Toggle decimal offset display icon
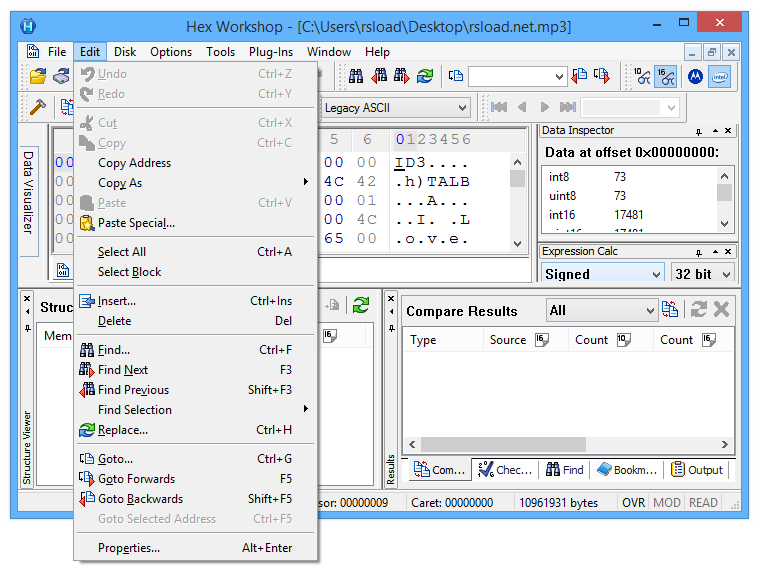This screenshot has height=583, width=761. 642,76
